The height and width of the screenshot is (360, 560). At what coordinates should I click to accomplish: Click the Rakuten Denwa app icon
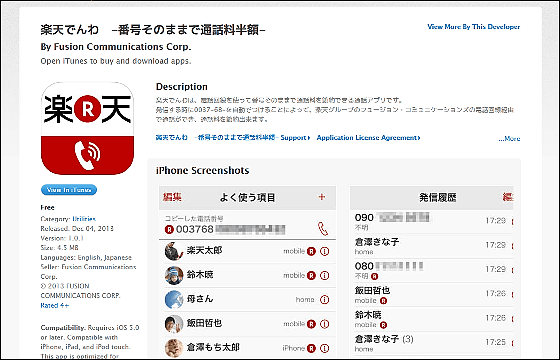88,129
